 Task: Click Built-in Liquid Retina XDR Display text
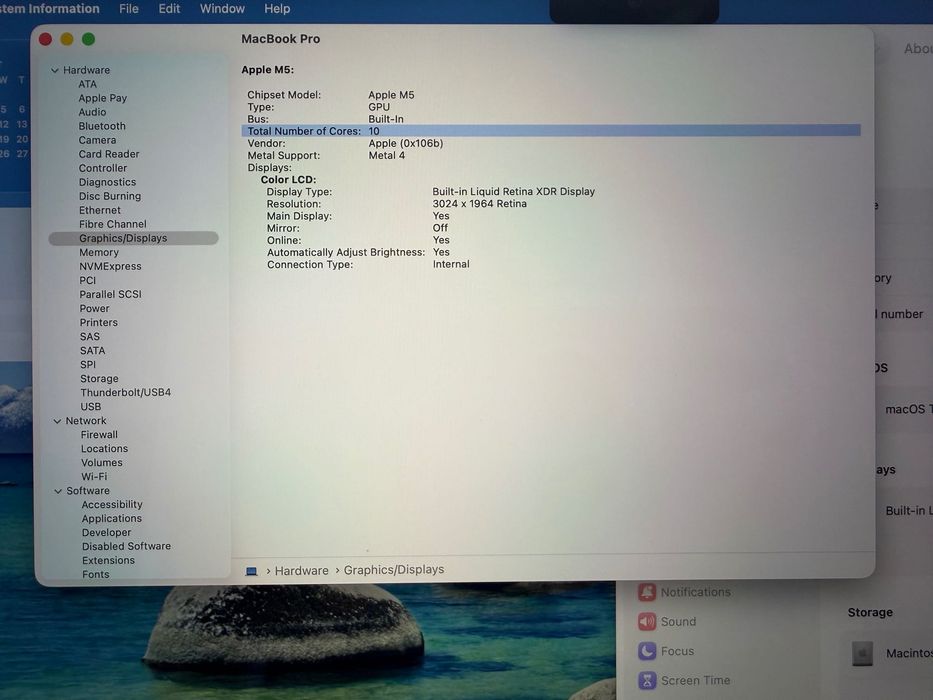tap(514, 192)
